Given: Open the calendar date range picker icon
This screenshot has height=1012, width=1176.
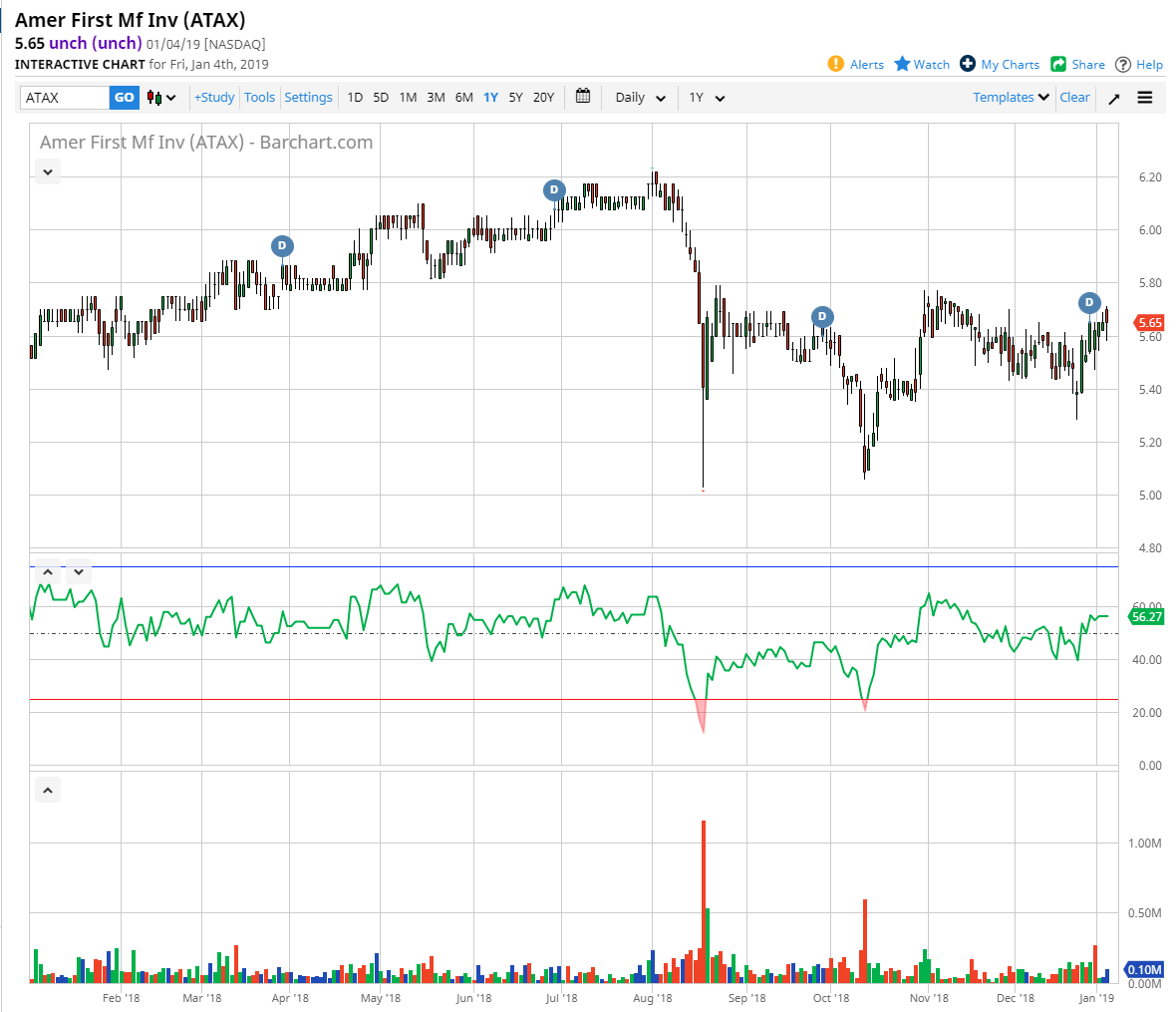Looking at the screenshot, I should (x=583, y=96).
